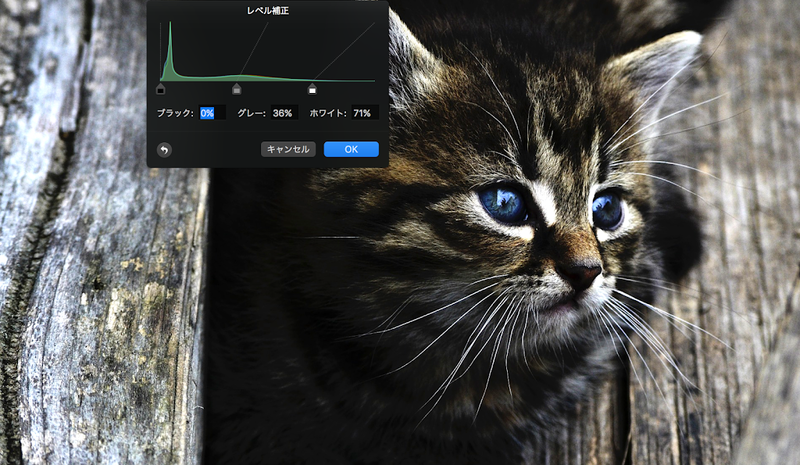Click the flat right end of histogram
This screenshot has width=800, height=465.
pyautogui.click(x=360, y=79)
